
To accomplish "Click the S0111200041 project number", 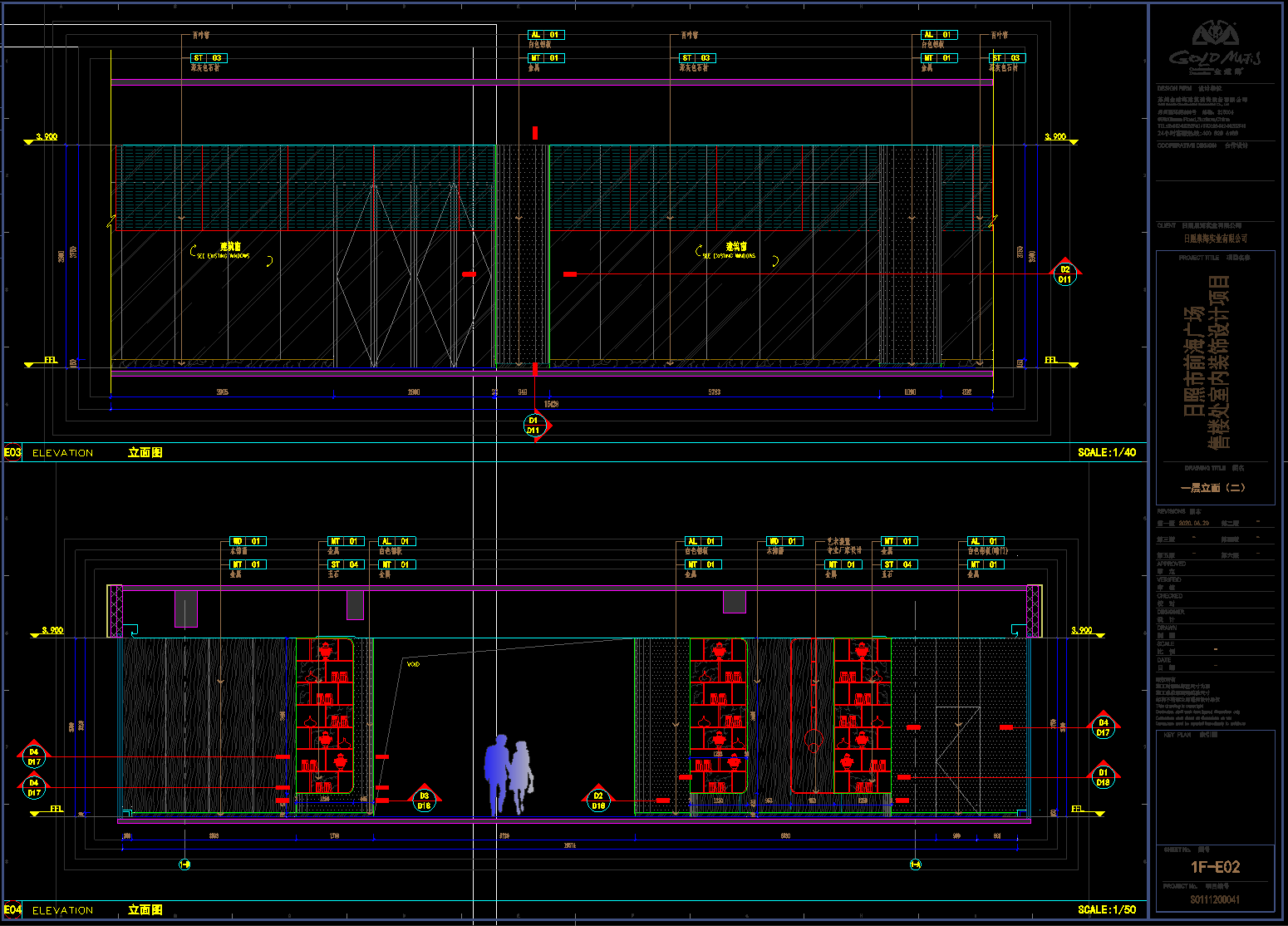I will click(1215, 899).
